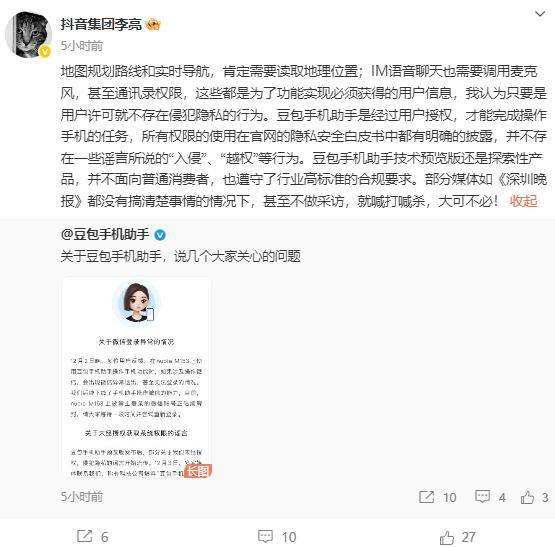Like the main post showing 27
The height and width of the screenshot is (548, 555).
point(458,537)
